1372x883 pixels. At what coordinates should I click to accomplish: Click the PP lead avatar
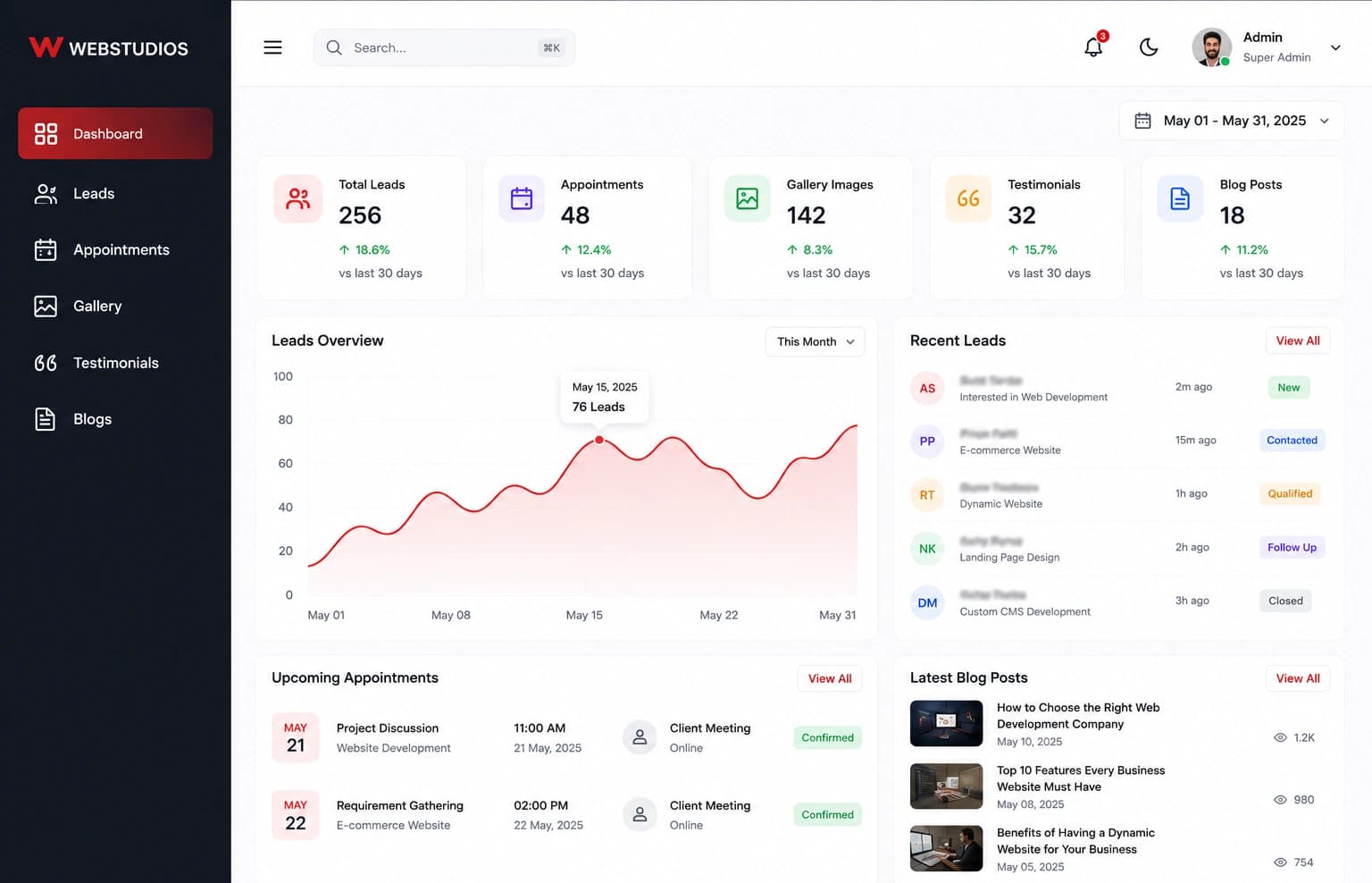pyautogui.click(x=927, y=441)
